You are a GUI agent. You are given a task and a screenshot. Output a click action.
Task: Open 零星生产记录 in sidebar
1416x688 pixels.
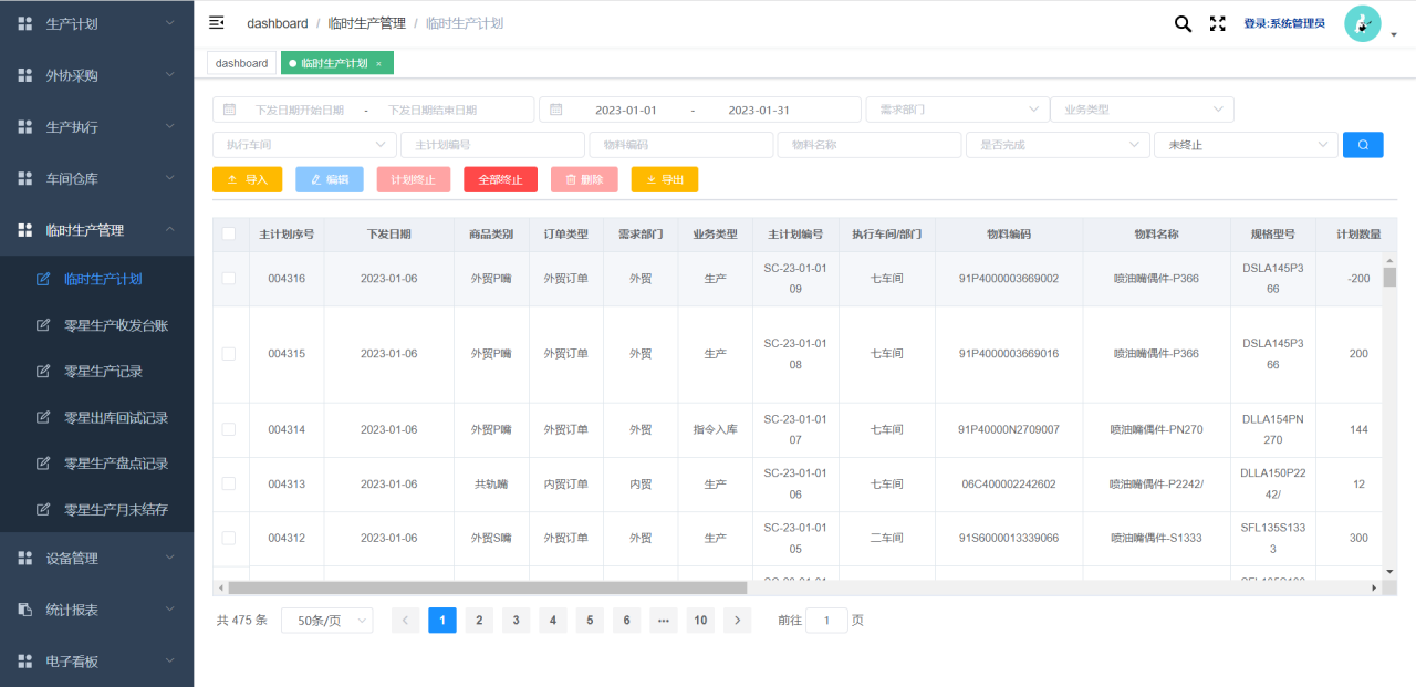(x=103, y=371)
